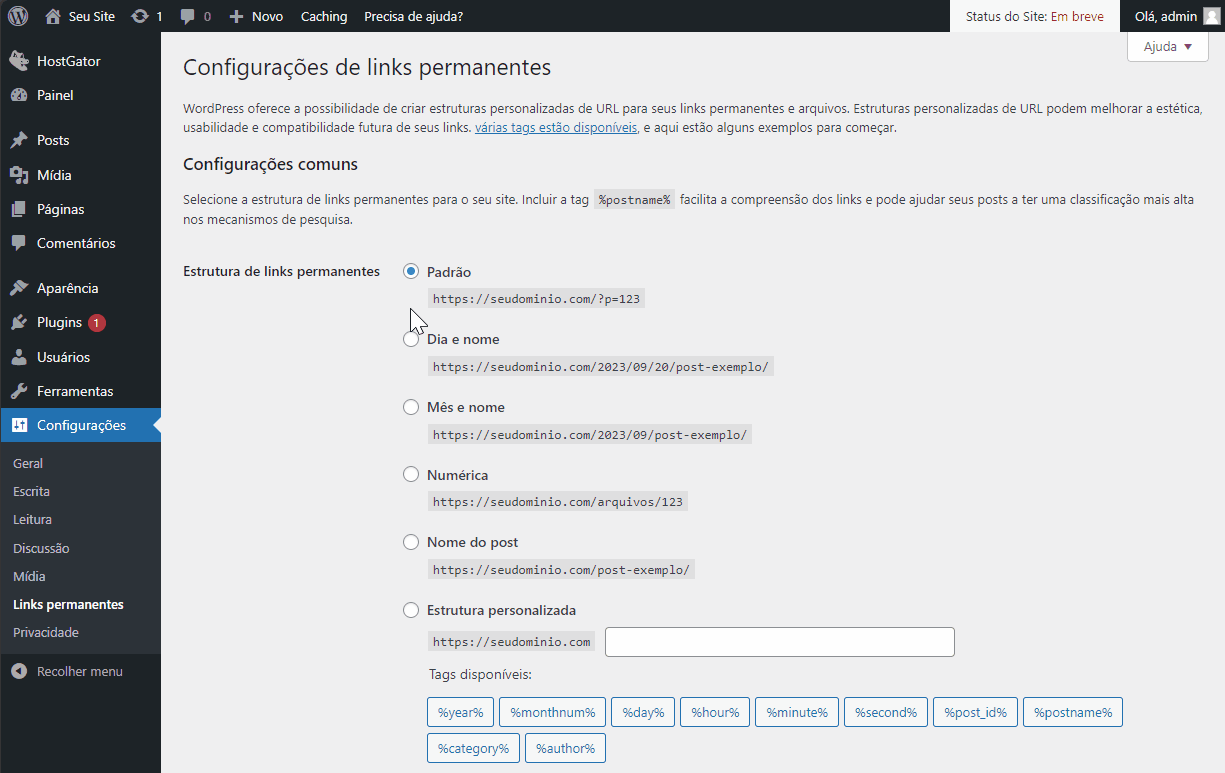Click the Páginas pages icon
This screenshot has height=773, width=1225.
pyautogui.click(x=19, y=209)
